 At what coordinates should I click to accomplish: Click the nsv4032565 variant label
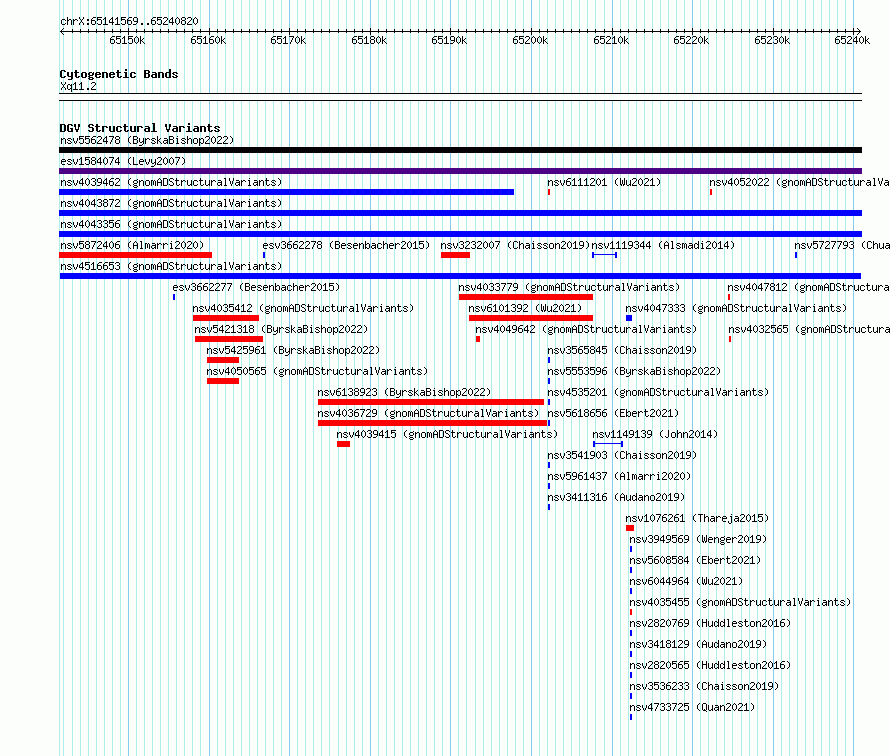coord(809,329)
